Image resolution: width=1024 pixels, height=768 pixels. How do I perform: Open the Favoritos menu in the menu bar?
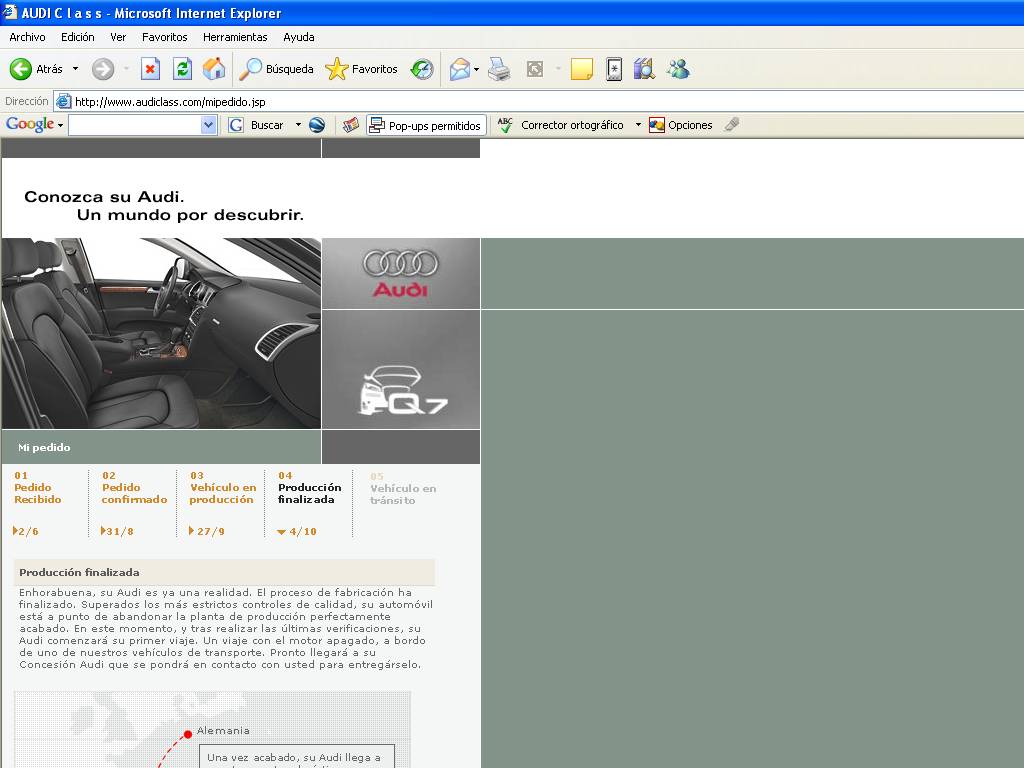pyautogui.click(x=165, y=37)
